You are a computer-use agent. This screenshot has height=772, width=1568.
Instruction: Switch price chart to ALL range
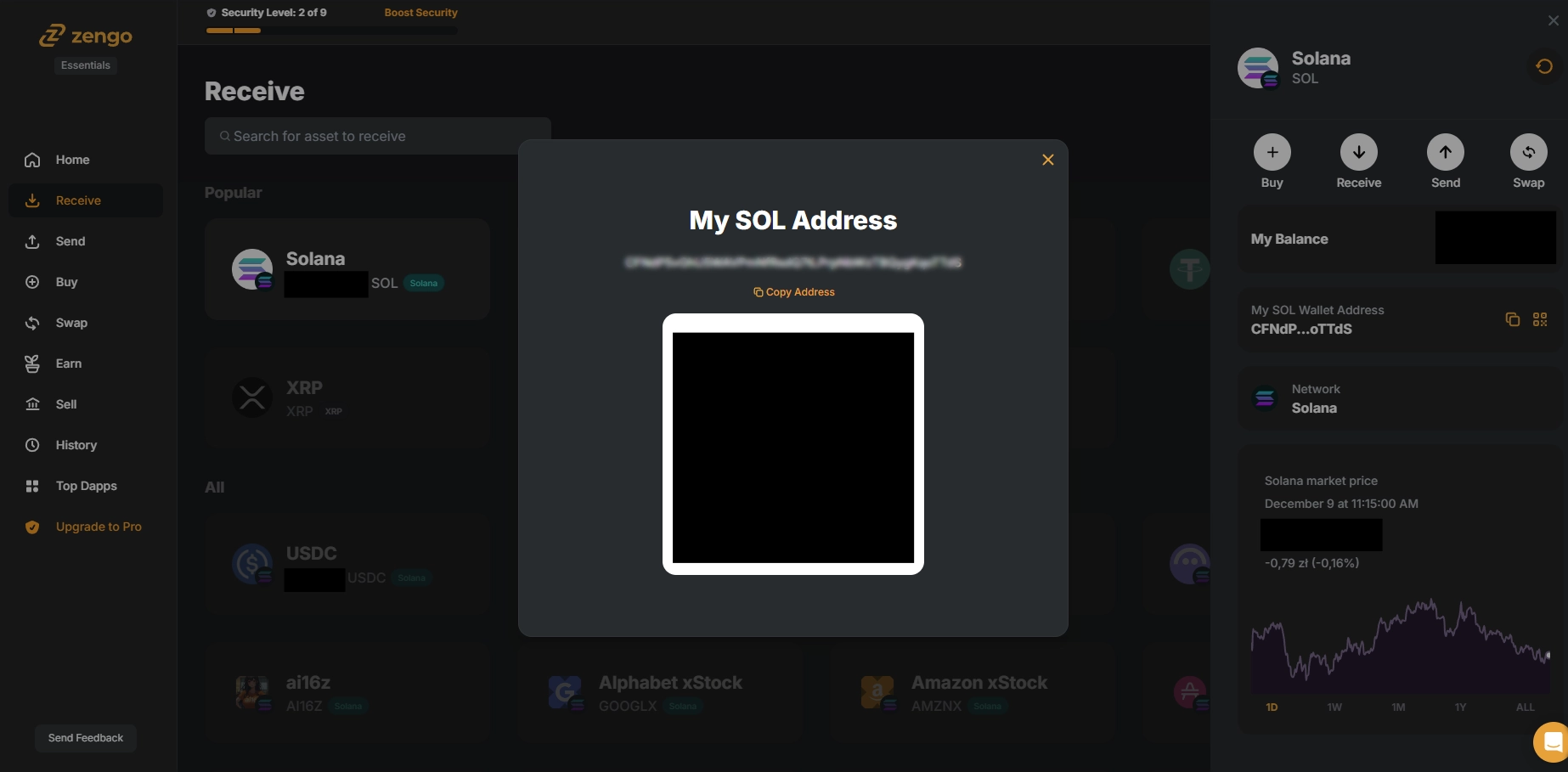pos(1525,707)
